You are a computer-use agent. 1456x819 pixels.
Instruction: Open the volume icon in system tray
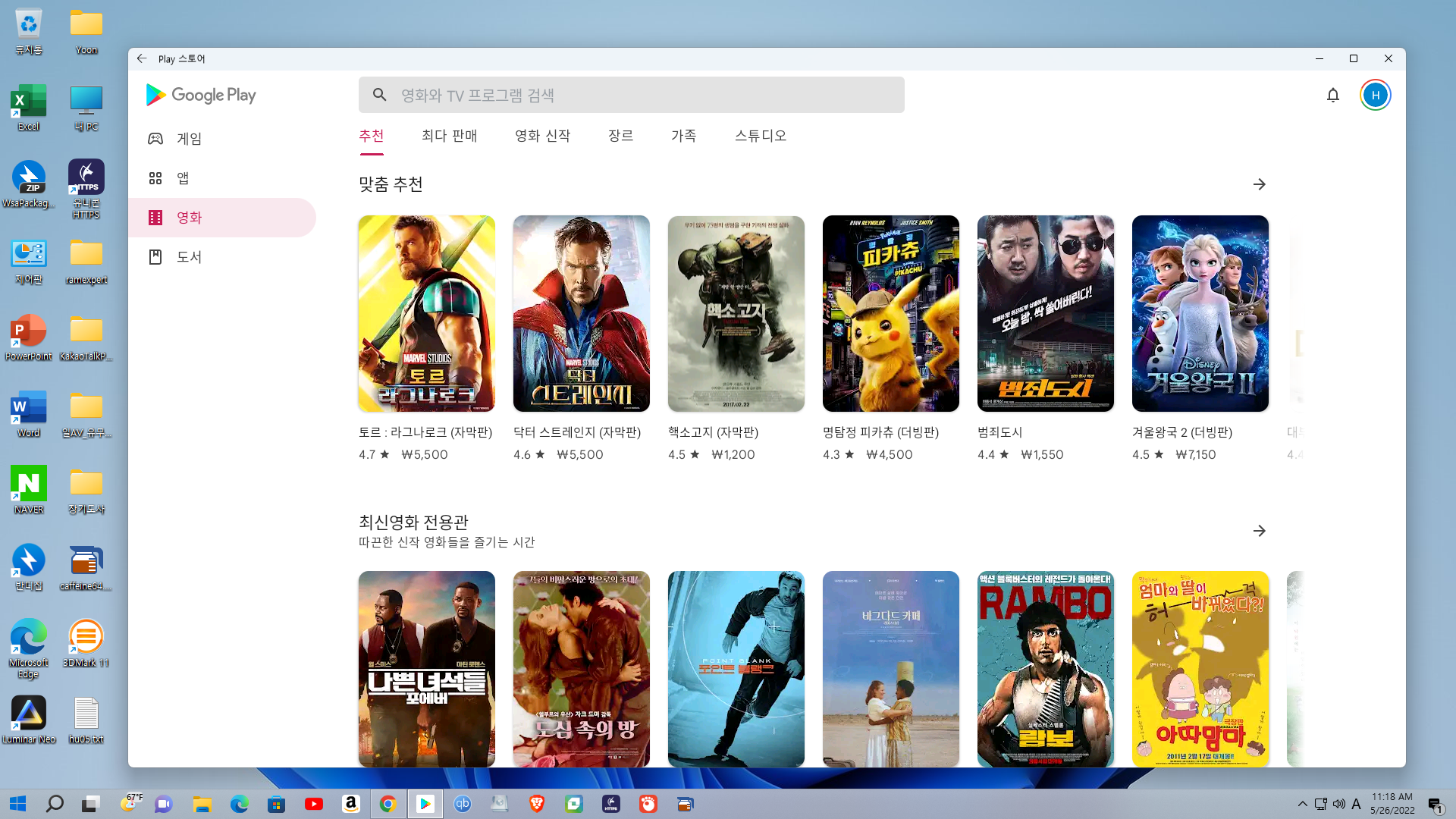coord(1338,804)
